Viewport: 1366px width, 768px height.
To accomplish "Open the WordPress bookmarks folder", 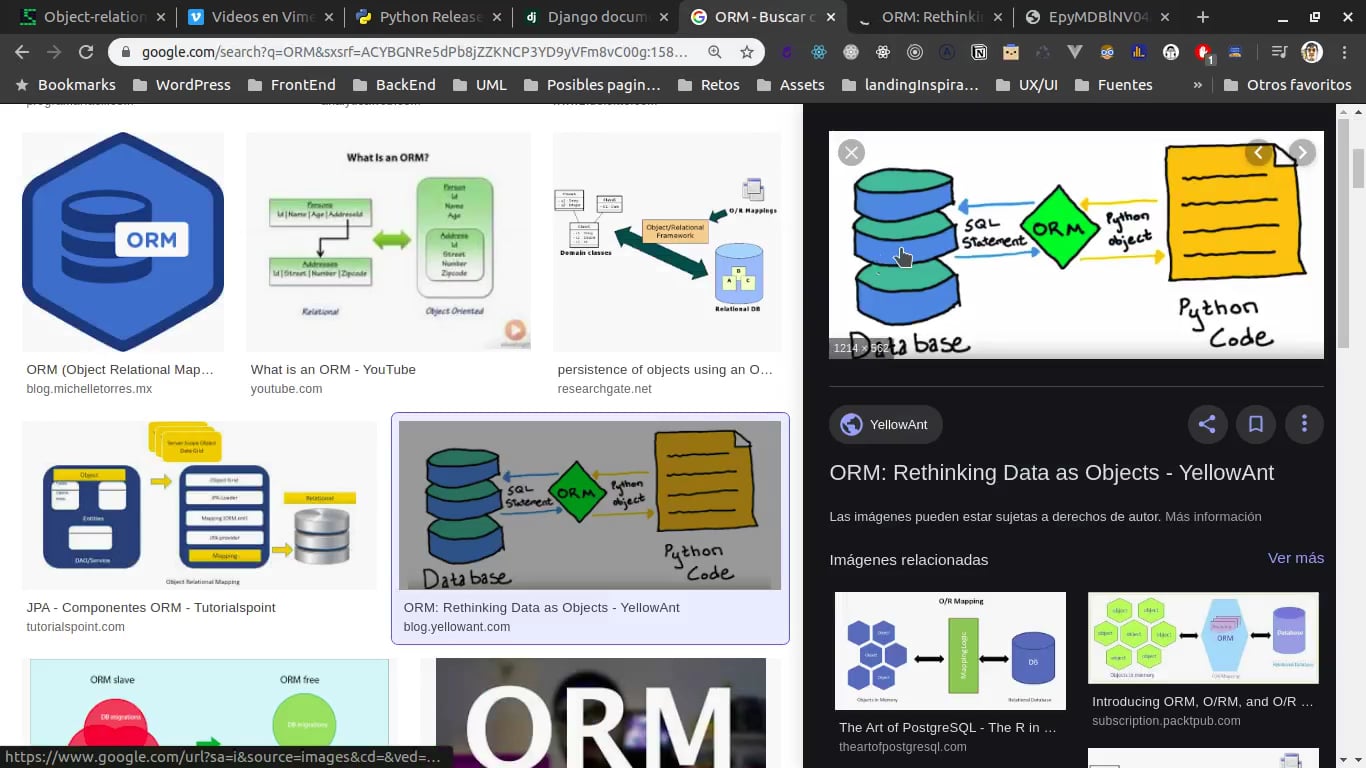I will (x=182, y=85).
